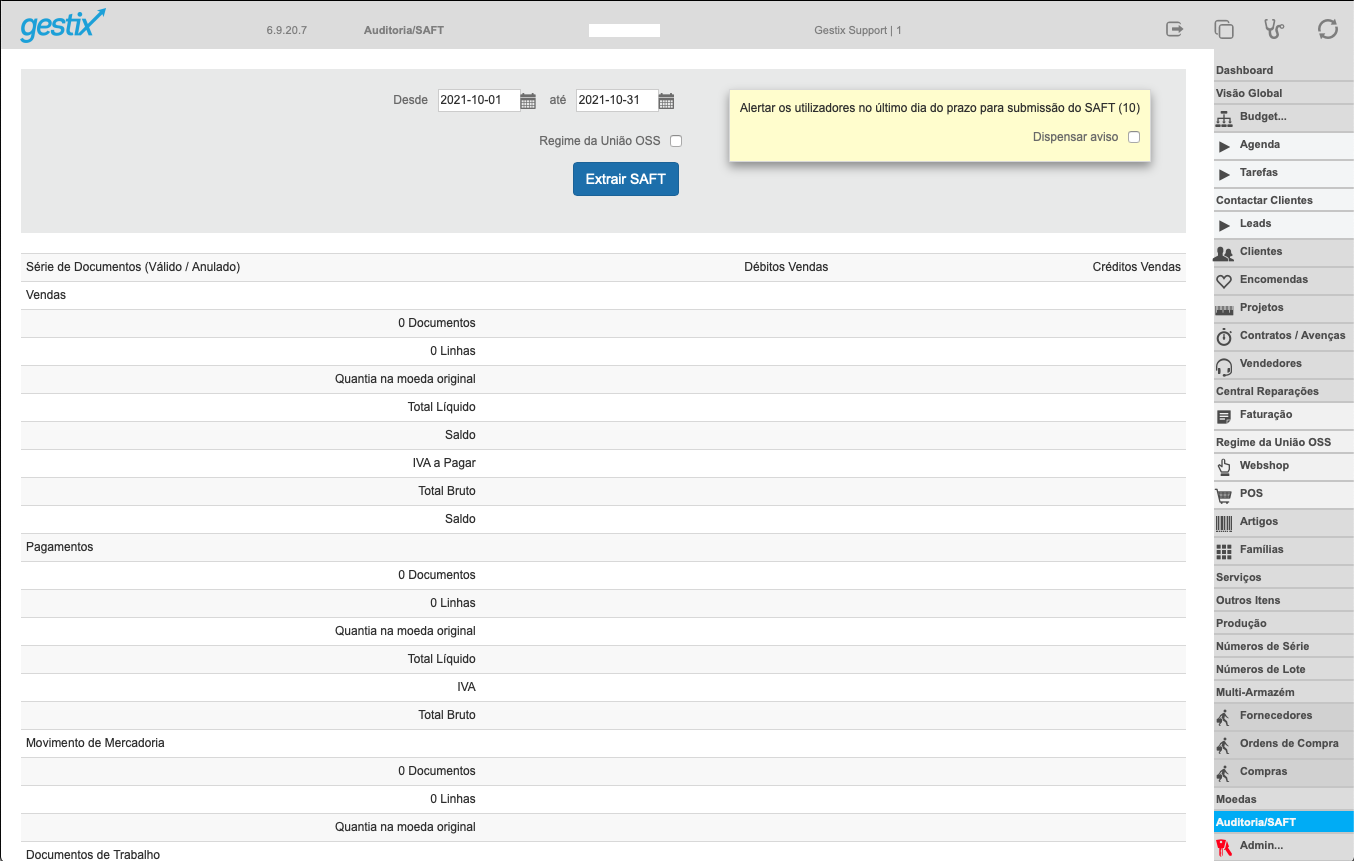Click the Fornecedores icon

(x=1223, y=717)
